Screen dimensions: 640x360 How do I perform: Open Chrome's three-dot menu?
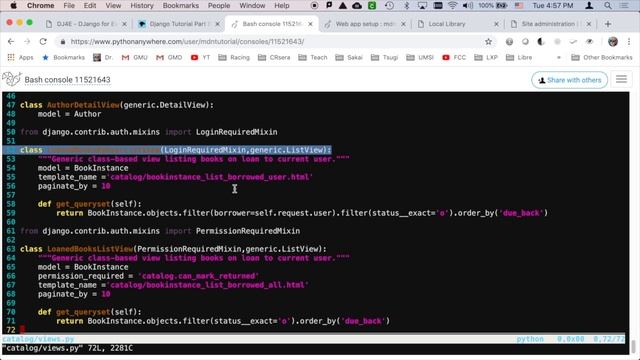629,42
